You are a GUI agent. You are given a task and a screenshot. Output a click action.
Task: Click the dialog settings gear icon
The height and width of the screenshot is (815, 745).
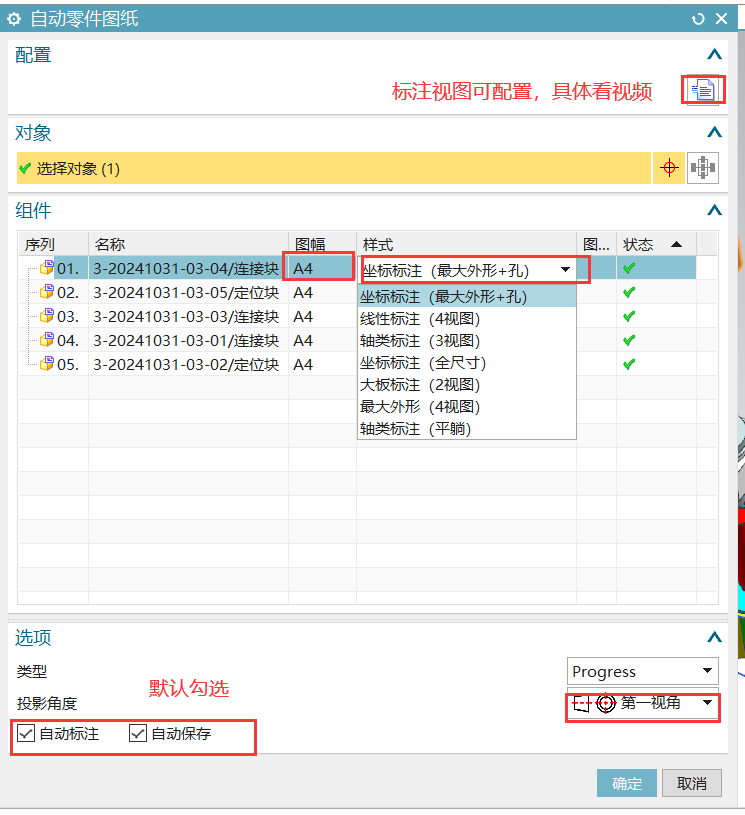(14, 19)
